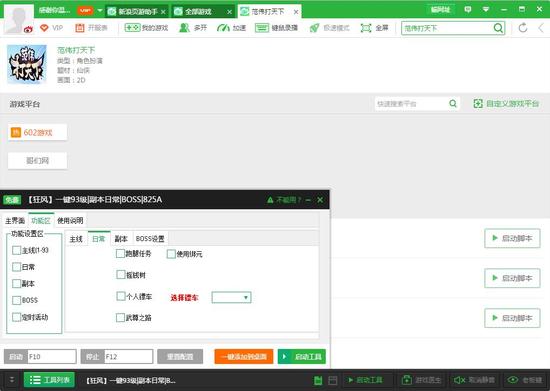Select the platform button below 602游戏

tap(38, 161)
